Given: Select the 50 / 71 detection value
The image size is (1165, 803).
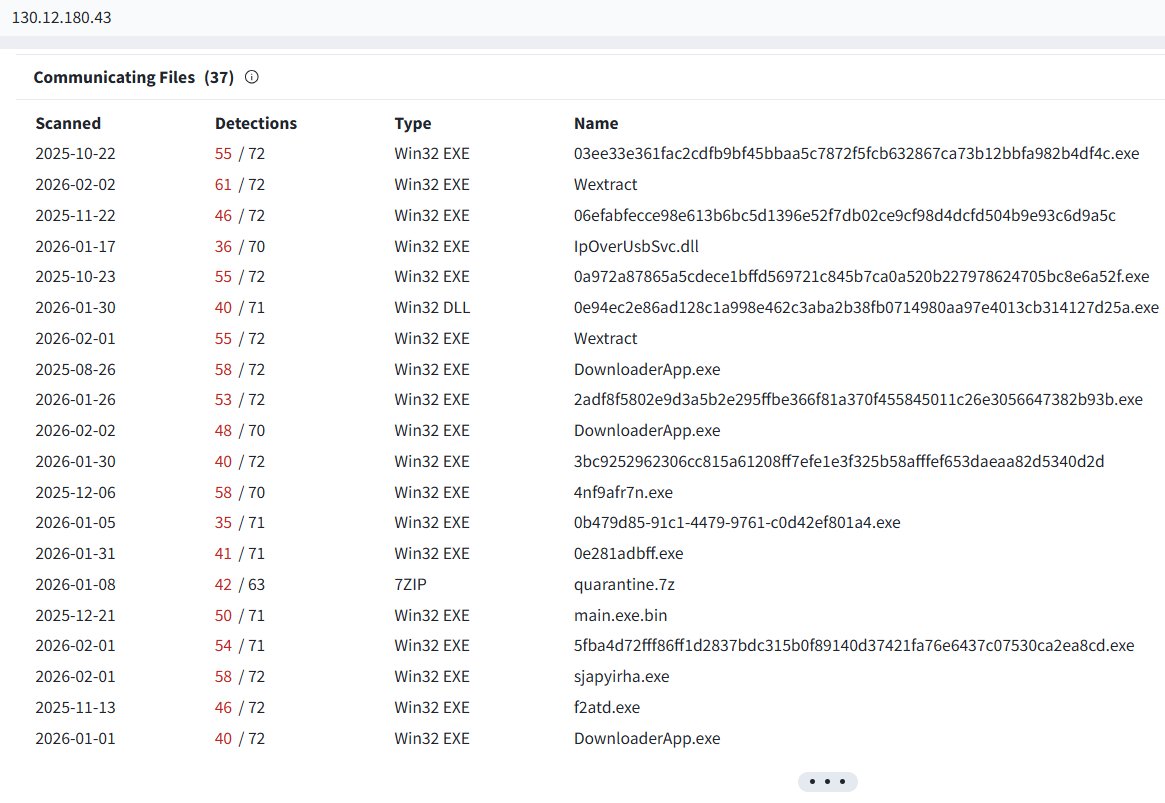Looking at the screenshot, I should point(239,616).
